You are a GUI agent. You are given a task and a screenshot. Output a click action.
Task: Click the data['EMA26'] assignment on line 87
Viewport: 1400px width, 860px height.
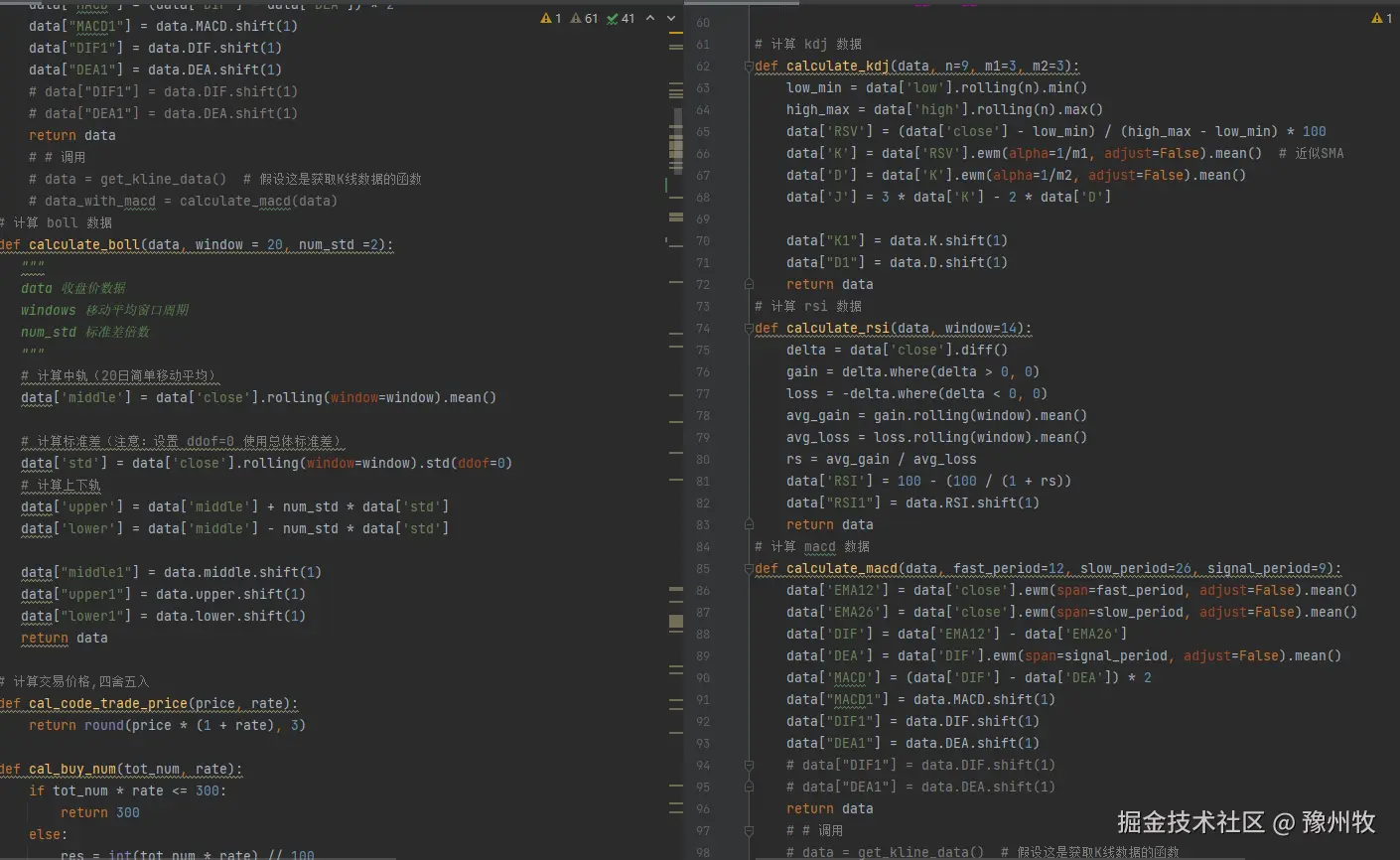[x=1072, y=613]
